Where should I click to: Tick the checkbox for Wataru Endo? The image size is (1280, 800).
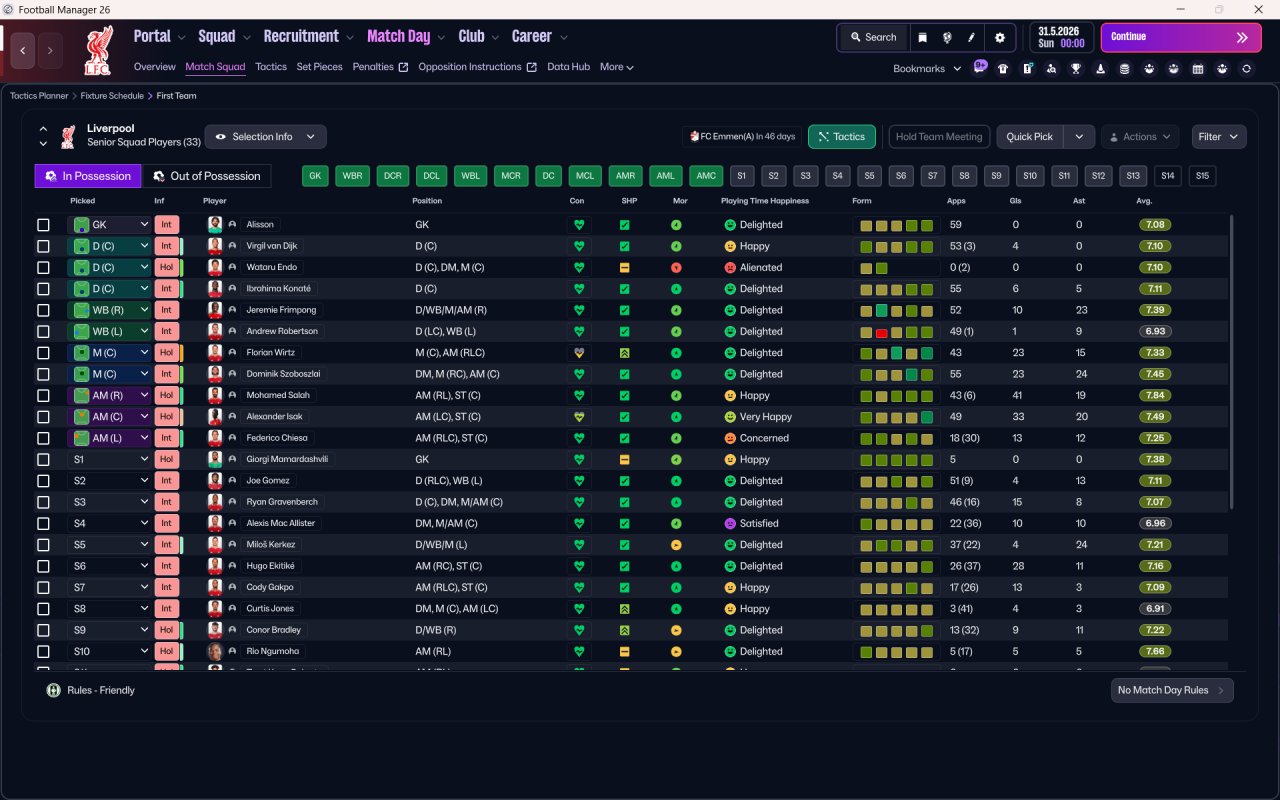point(43,268)
